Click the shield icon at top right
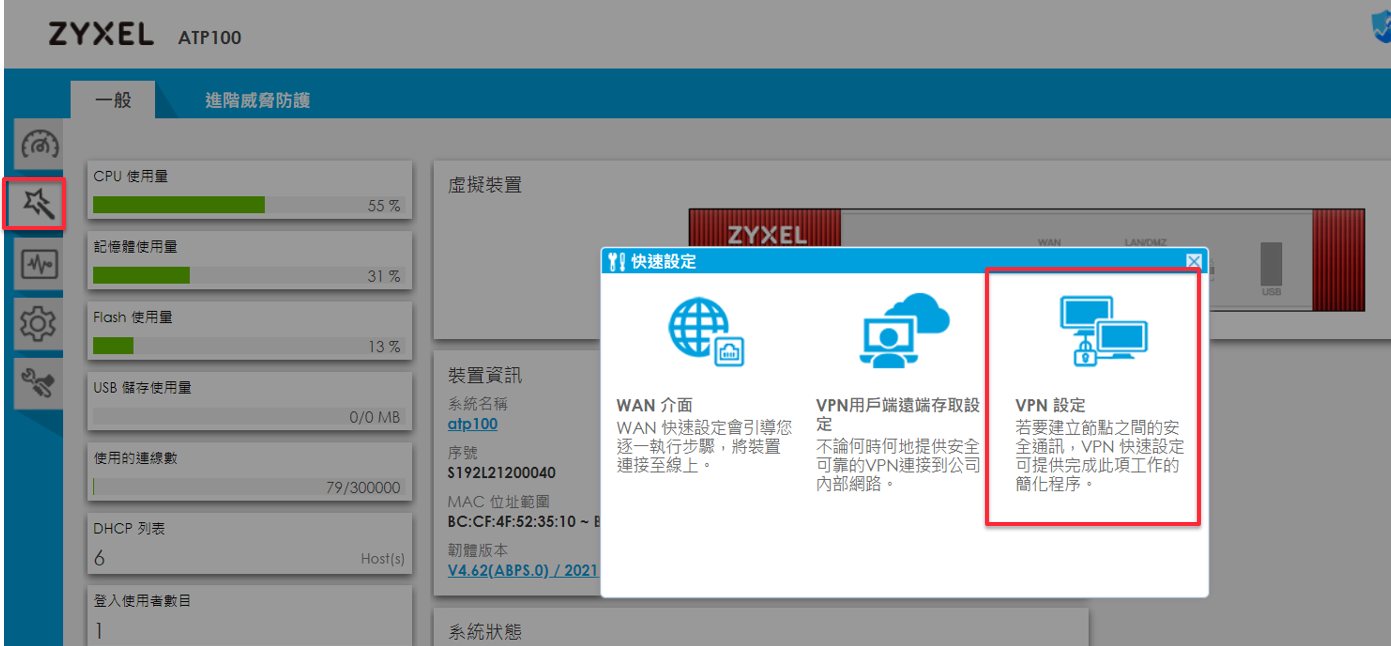The image size is (1391, 646). (x=1380, y=28)
